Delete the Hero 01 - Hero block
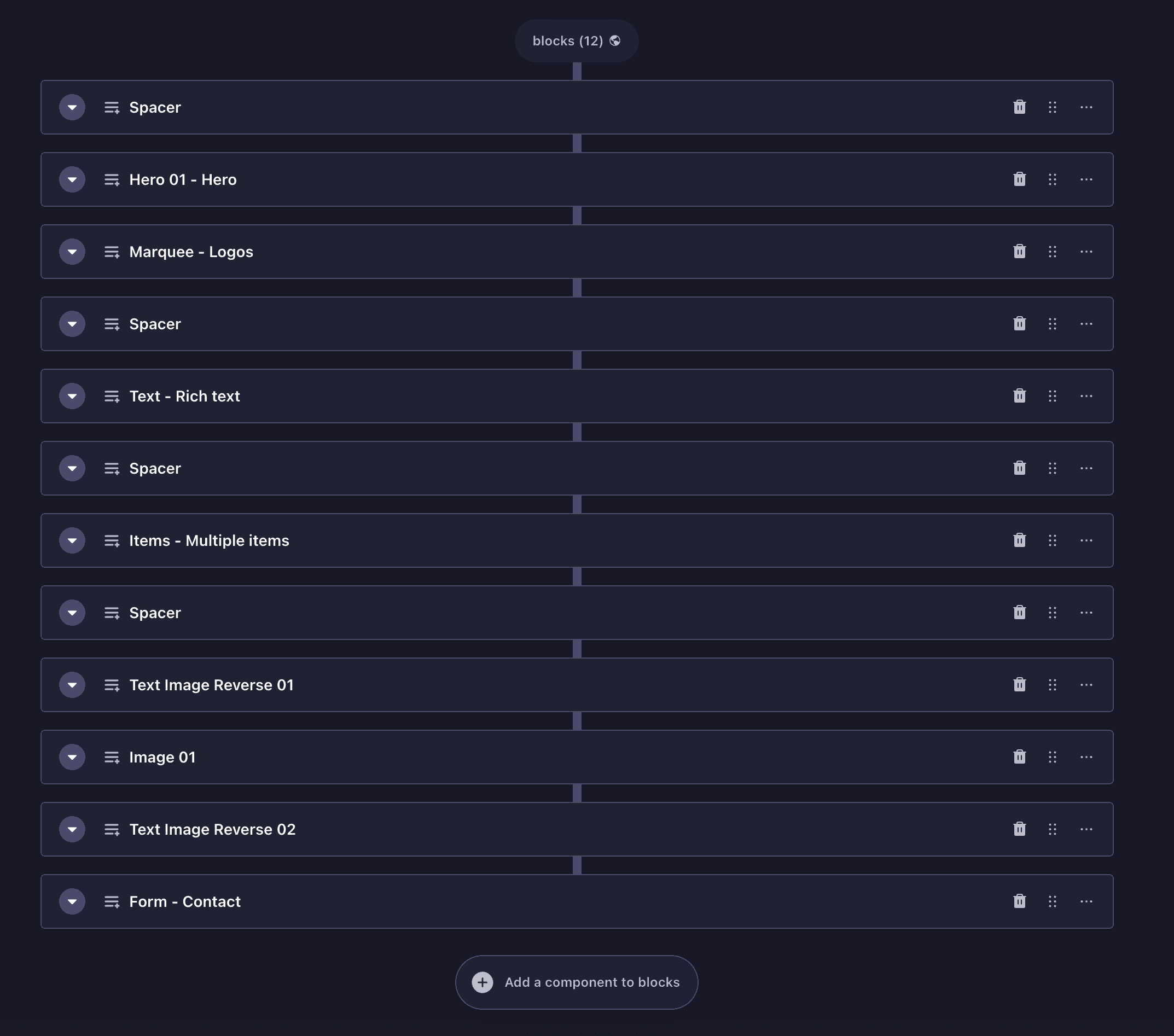This screenshot has height=1036, width=1174. coord(1020,179)
